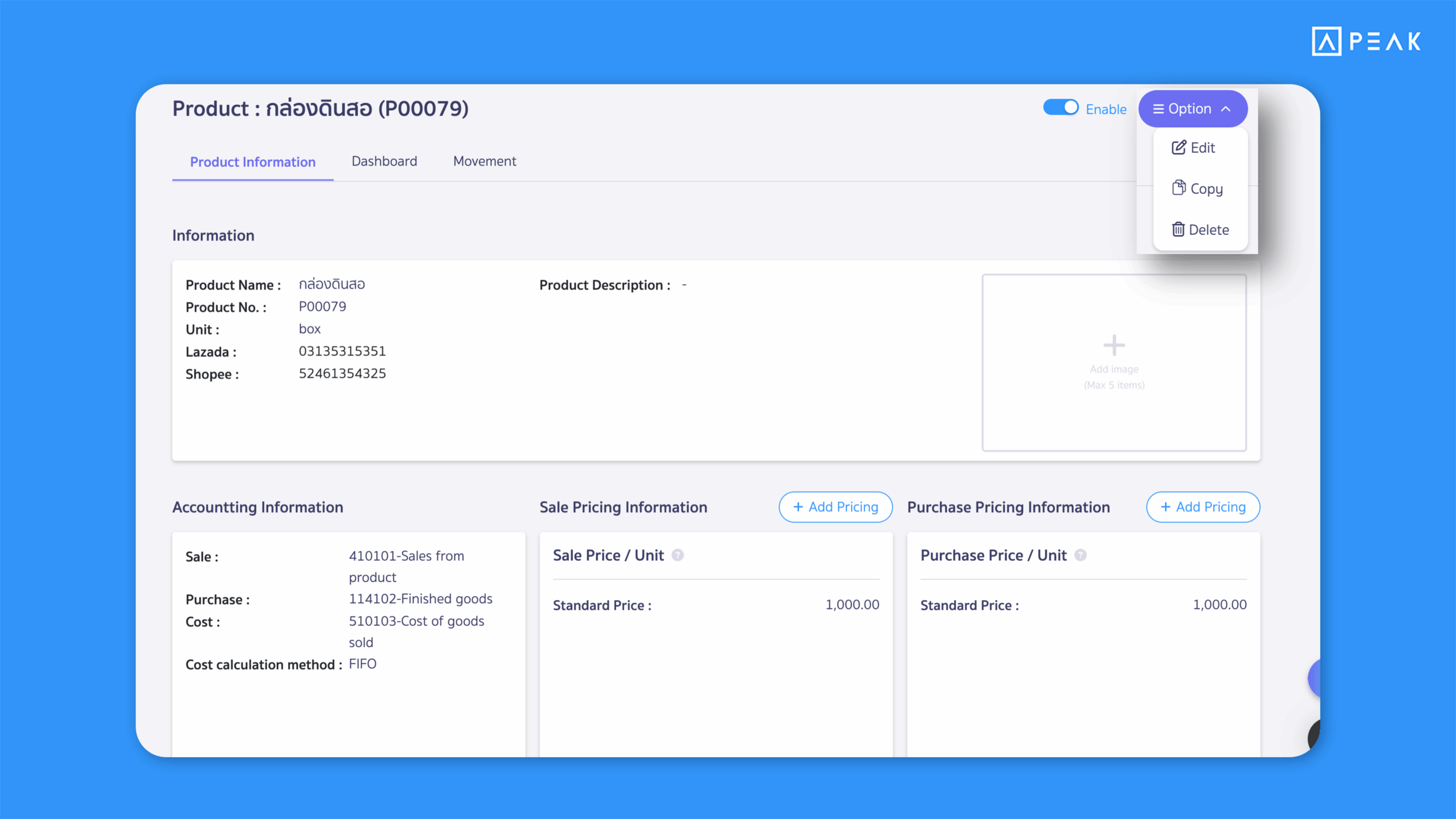The height and width of the screenshot is (819, 1456).
Task: Click the duplicate-pages Copy icon
Action: click(x=1178, y=188)
